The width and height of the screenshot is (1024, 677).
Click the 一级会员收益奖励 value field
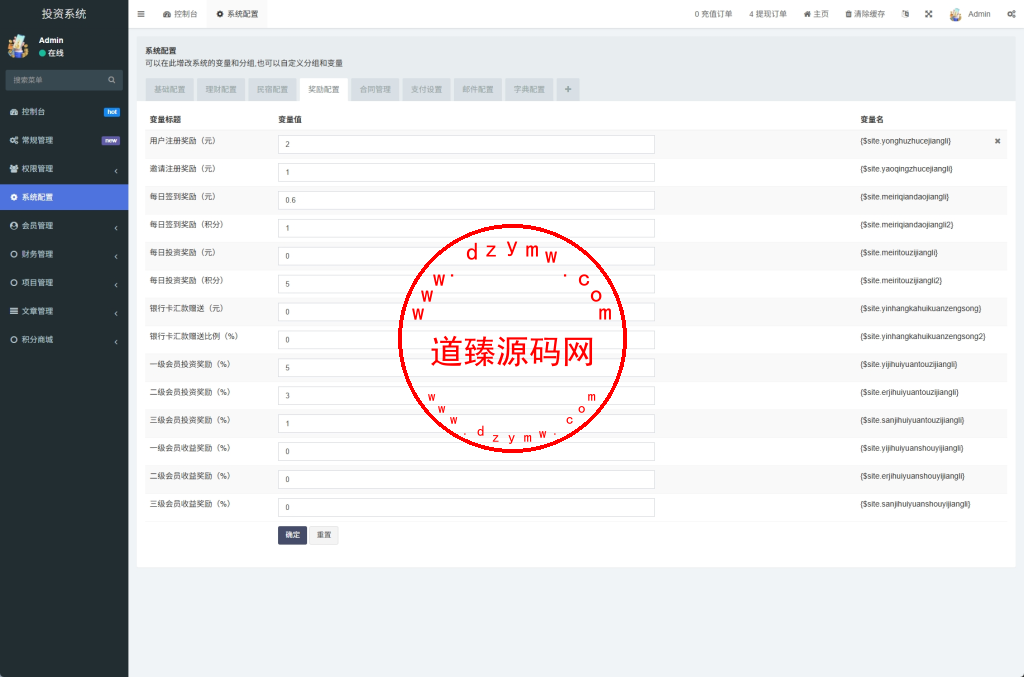coord(466,452)
